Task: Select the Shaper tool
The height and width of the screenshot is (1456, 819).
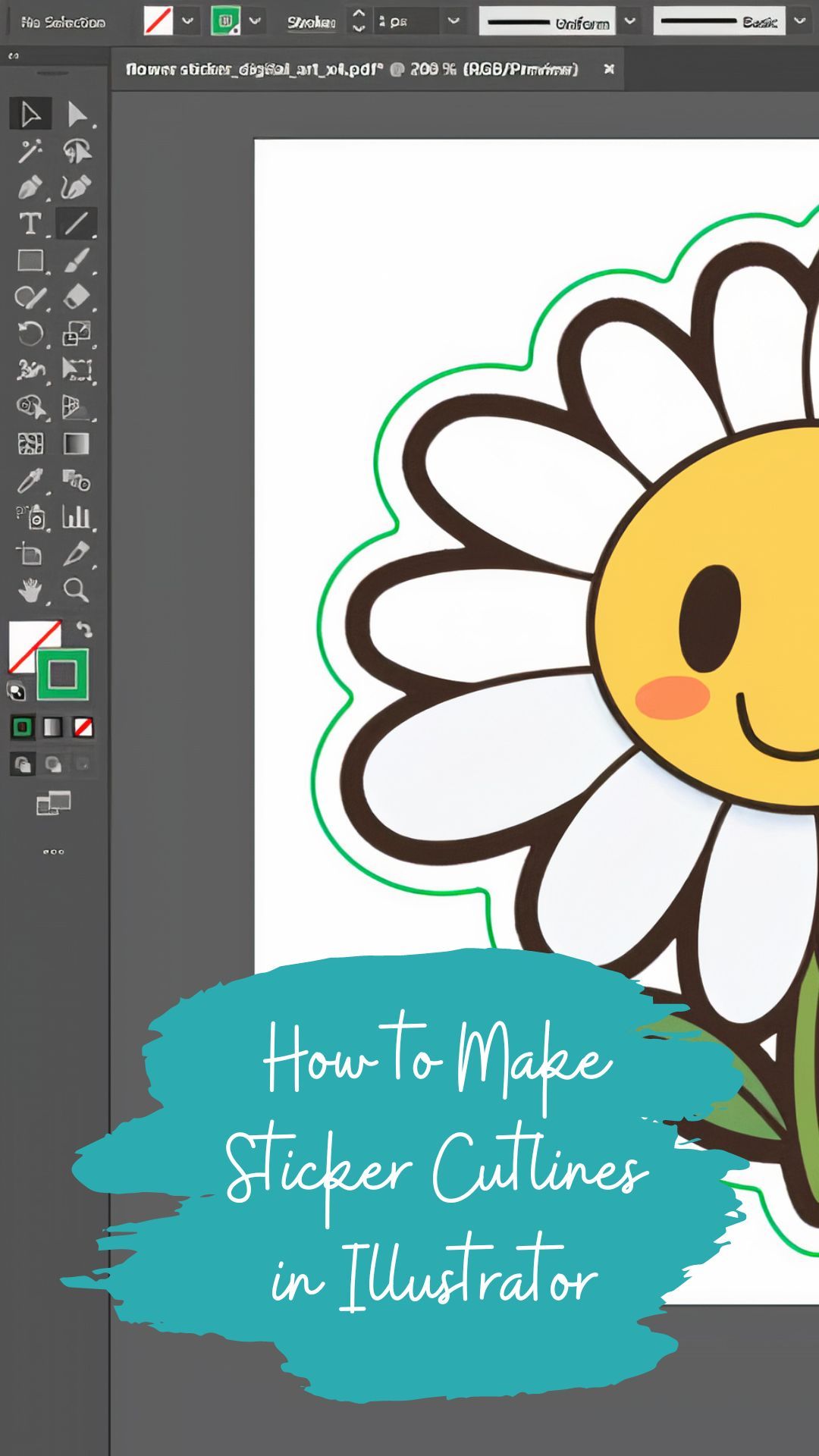Action: click(30, 297)
